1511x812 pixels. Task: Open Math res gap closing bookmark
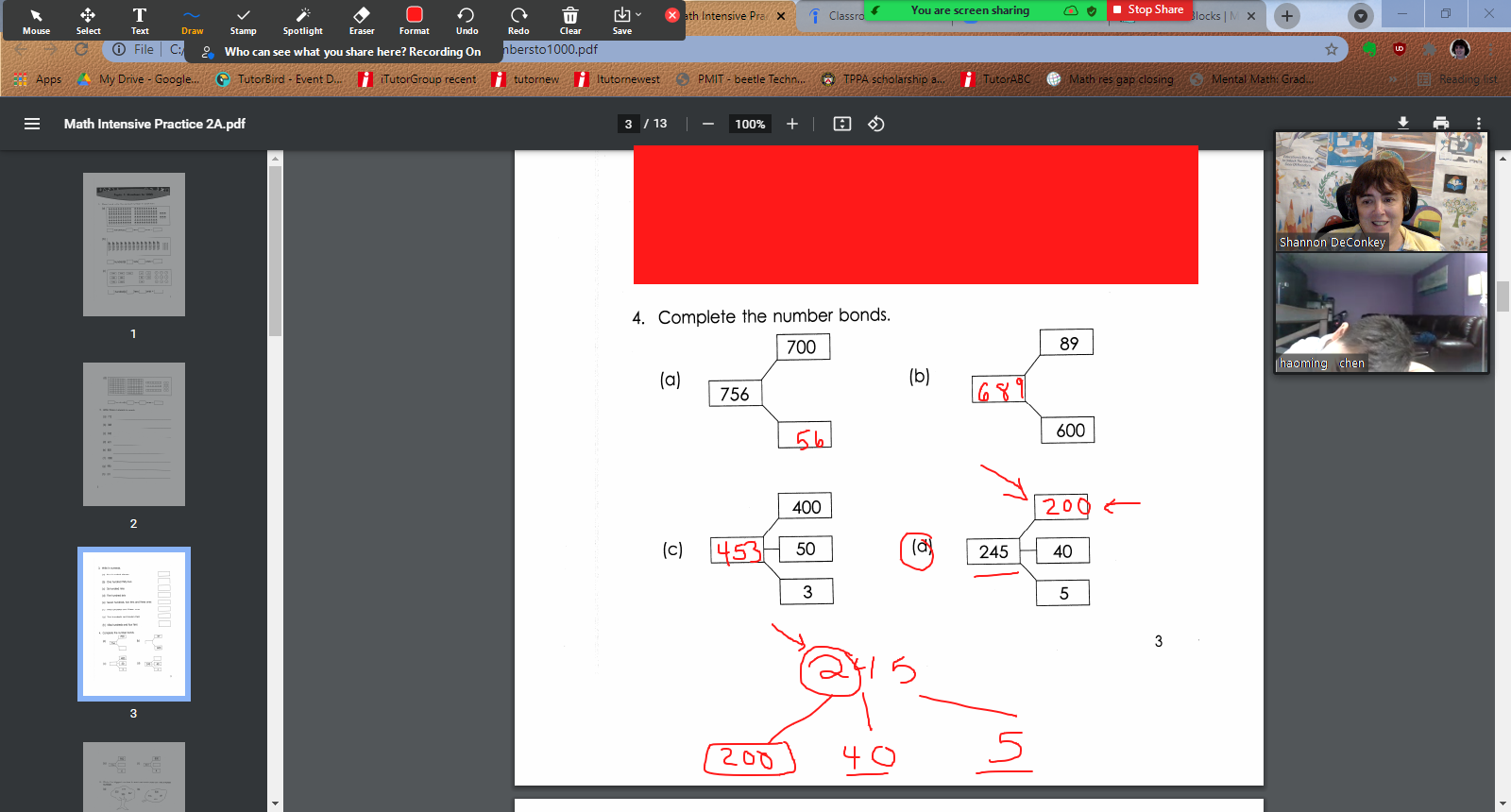click(x=1111, y=79)
